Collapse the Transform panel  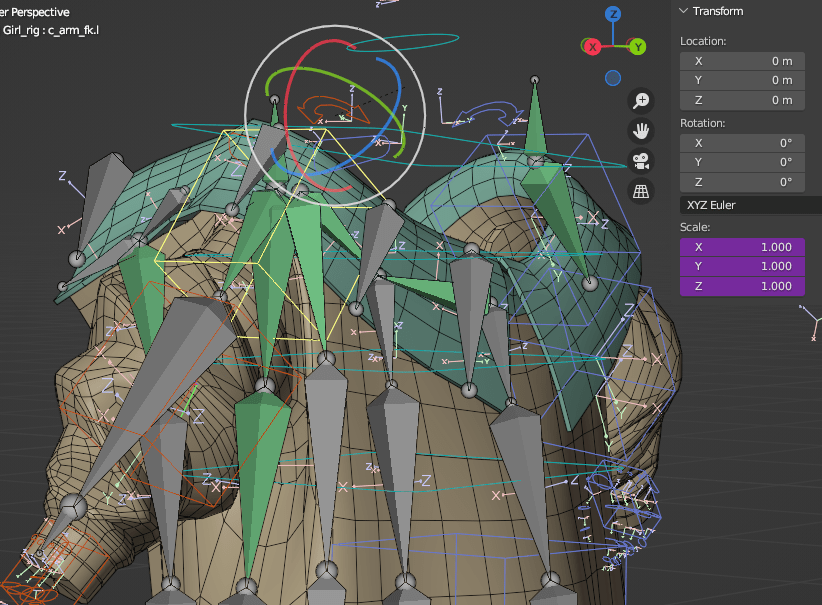tap(711, 11)
